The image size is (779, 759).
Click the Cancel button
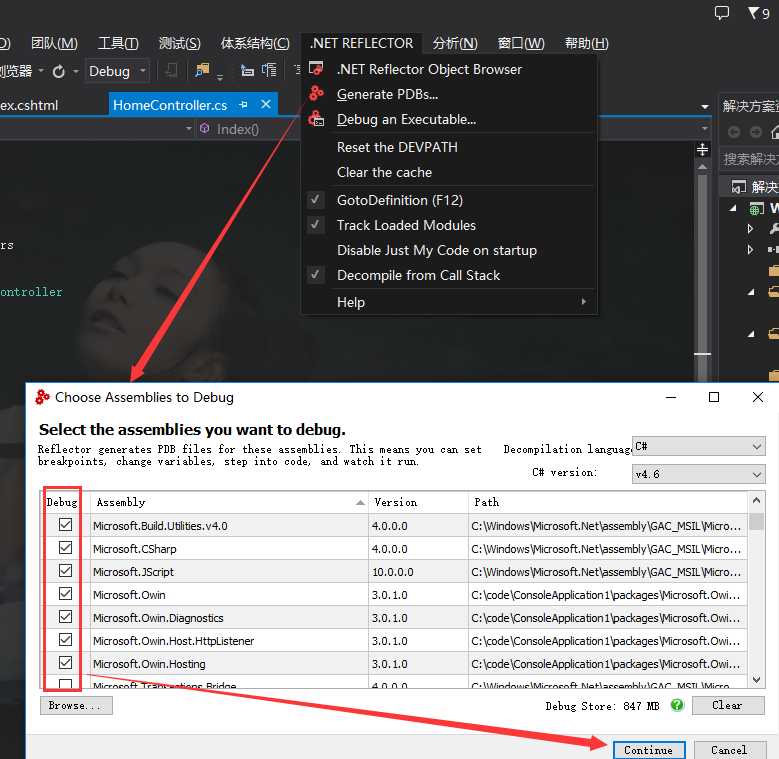click(x=729, y=750)
